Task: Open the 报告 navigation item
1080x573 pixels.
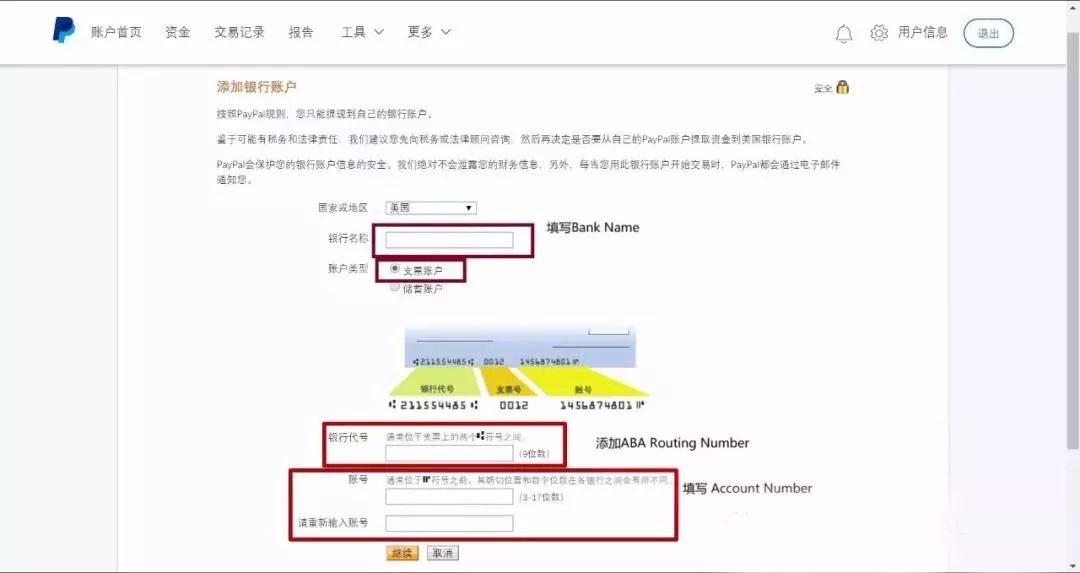Action: tap(301, 32)
